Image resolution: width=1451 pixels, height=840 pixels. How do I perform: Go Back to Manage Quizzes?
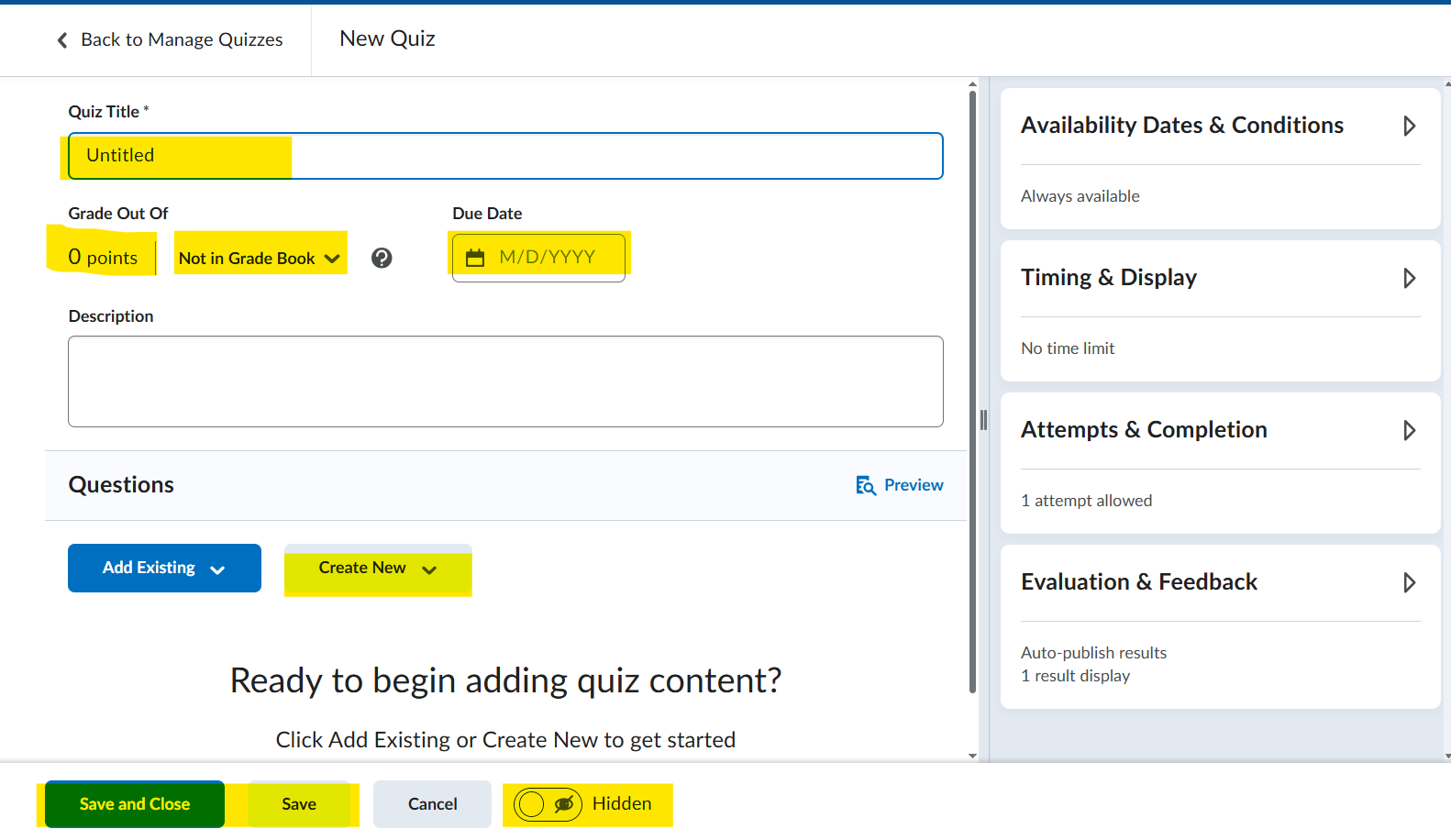click(x=181, y=40)
